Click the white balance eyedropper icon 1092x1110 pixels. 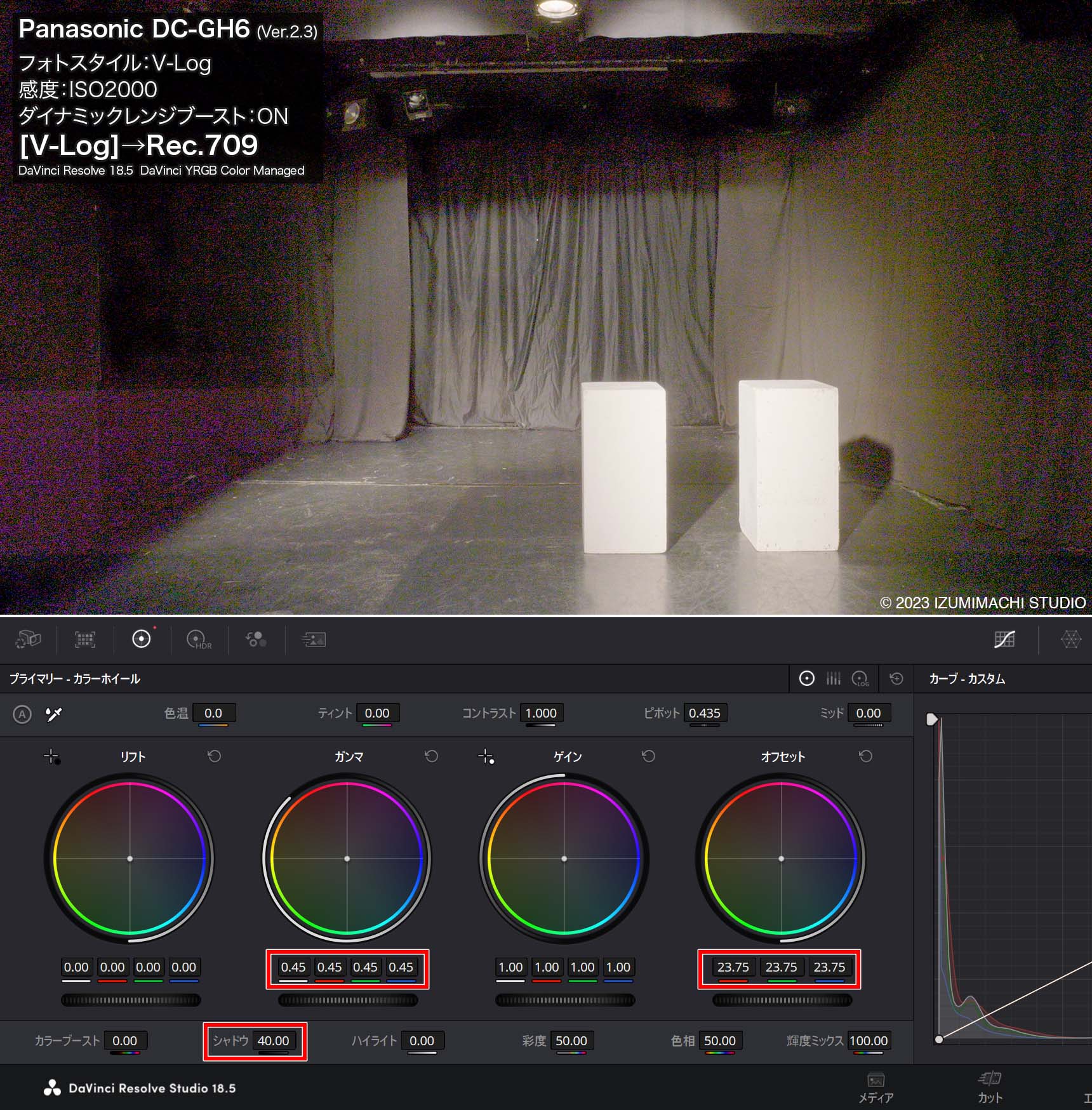coord(54,714)
